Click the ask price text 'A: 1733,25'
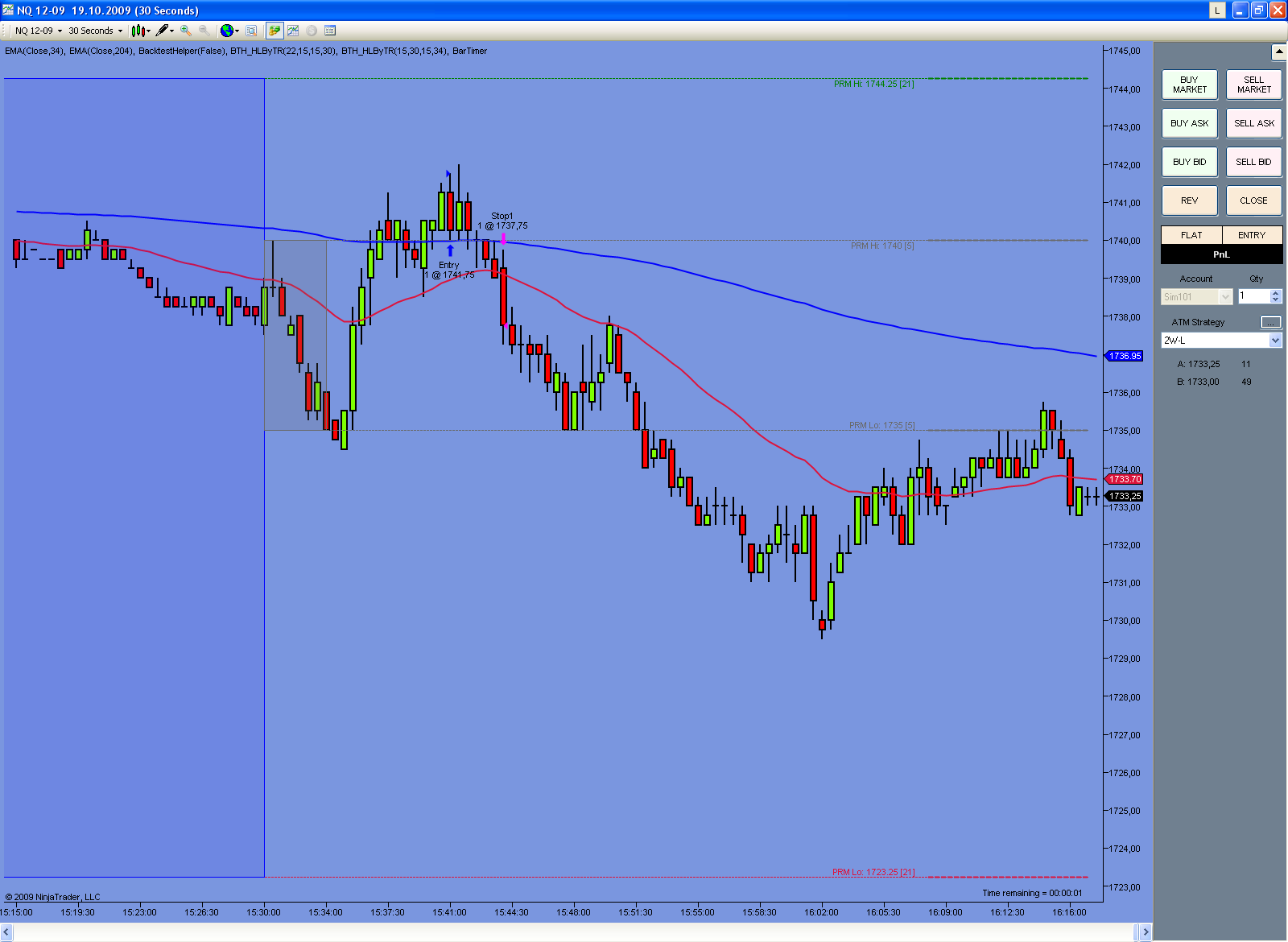This screenshot has height=942, width=1288. [1199, 364]
